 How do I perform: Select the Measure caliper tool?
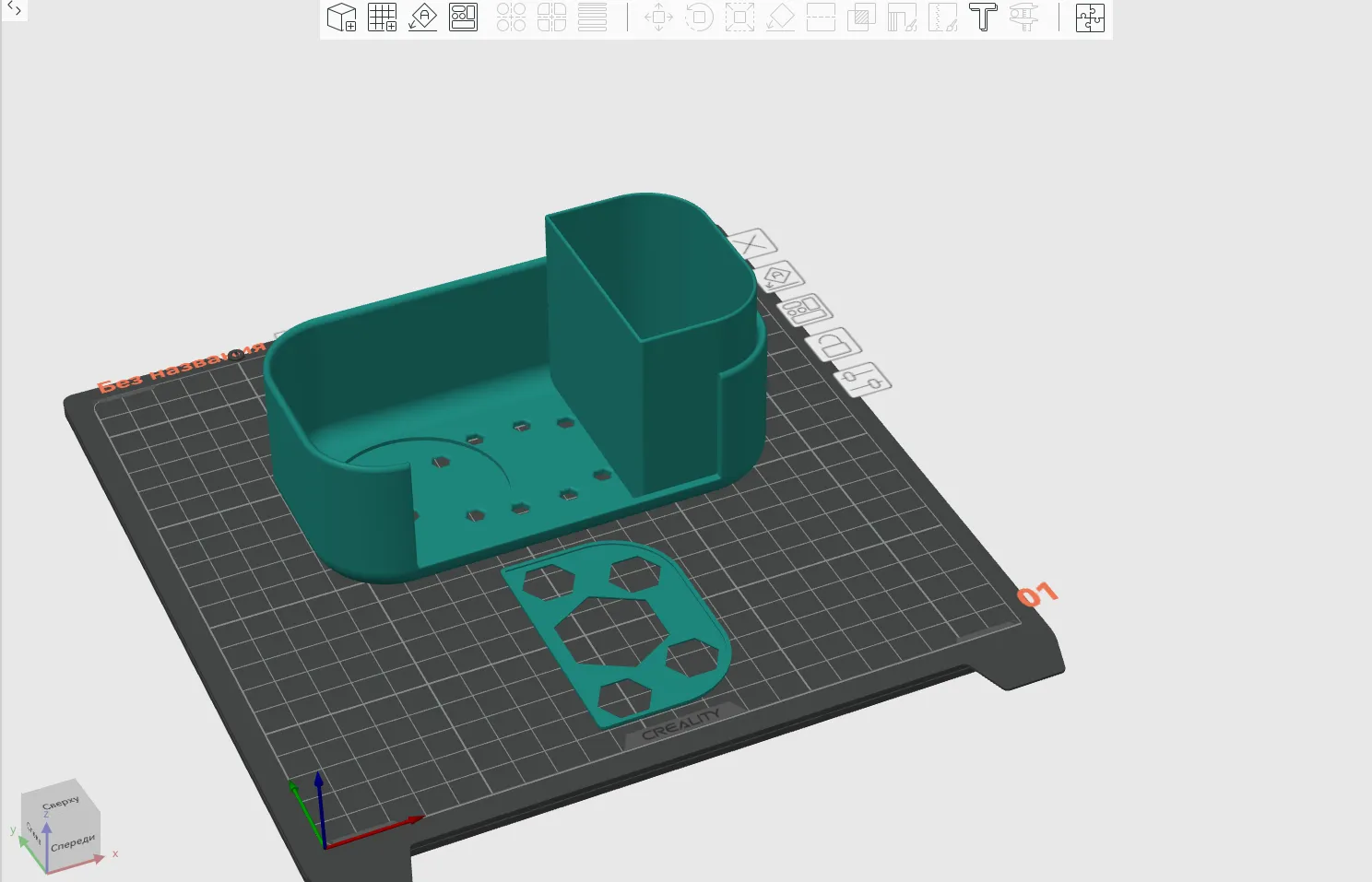pos(1023,18)
